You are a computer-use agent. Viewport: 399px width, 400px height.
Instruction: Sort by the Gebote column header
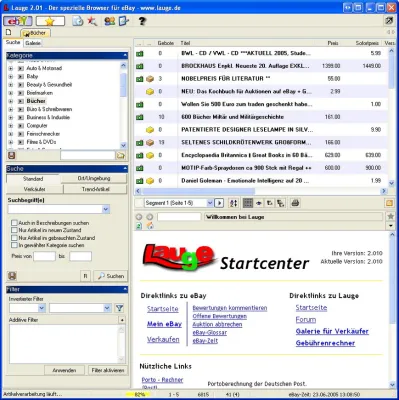click(x=166, y=43)
